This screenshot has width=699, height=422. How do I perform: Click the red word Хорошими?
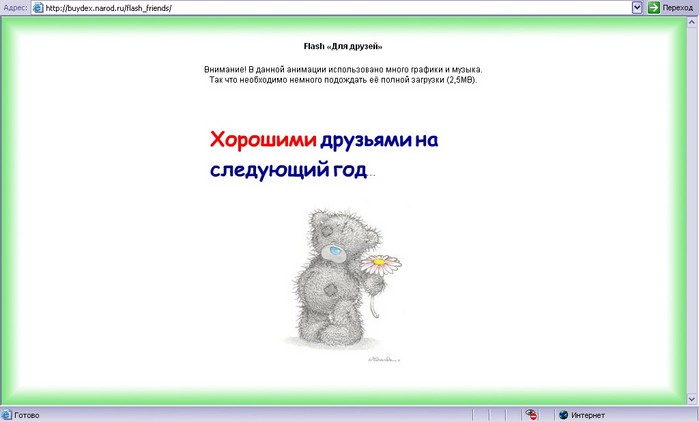[263, 139]
